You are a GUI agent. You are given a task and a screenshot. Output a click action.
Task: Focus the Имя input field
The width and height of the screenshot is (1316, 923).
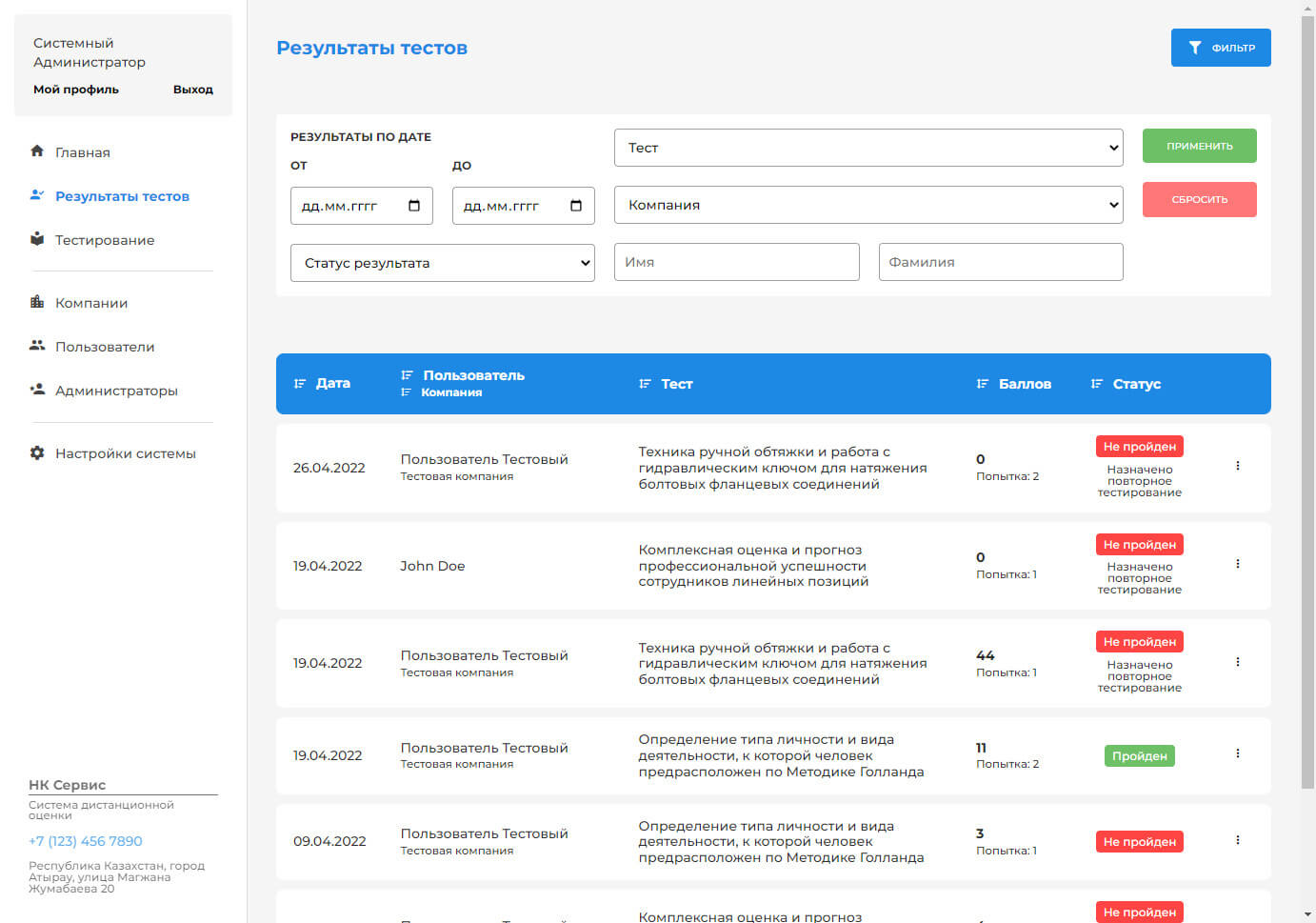click(737, 262)
